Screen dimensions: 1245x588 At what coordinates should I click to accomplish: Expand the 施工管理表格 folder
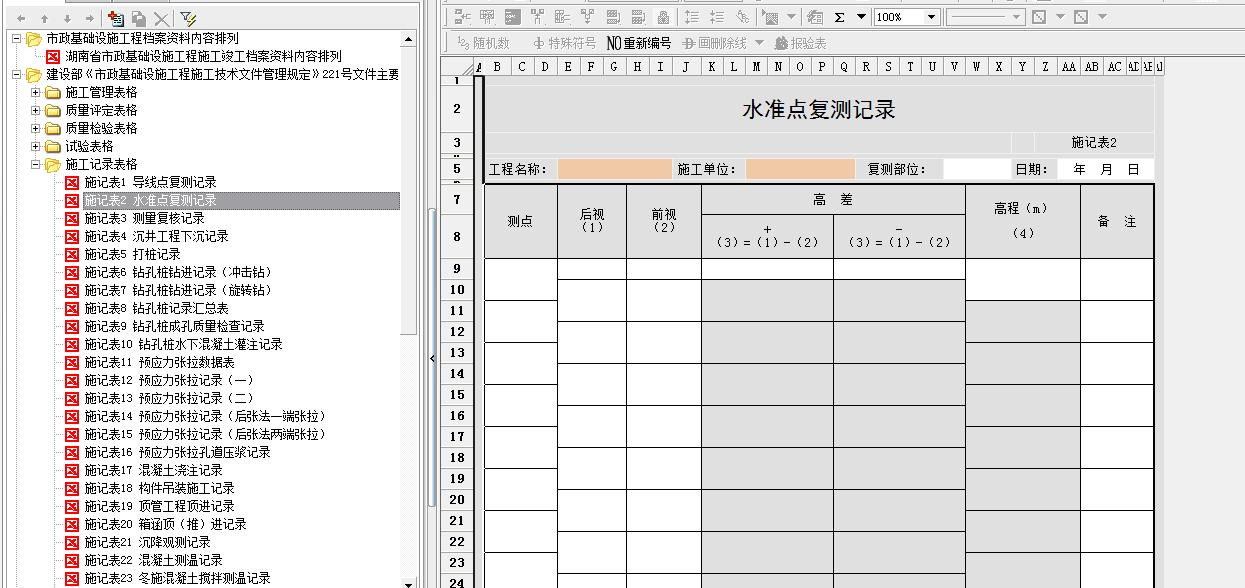(36, 92)
